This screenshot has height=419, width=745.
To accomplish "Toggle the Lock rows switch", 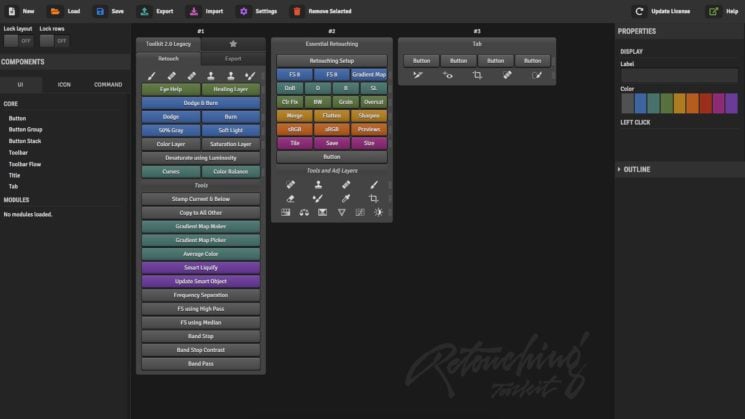I will point(54,41).
